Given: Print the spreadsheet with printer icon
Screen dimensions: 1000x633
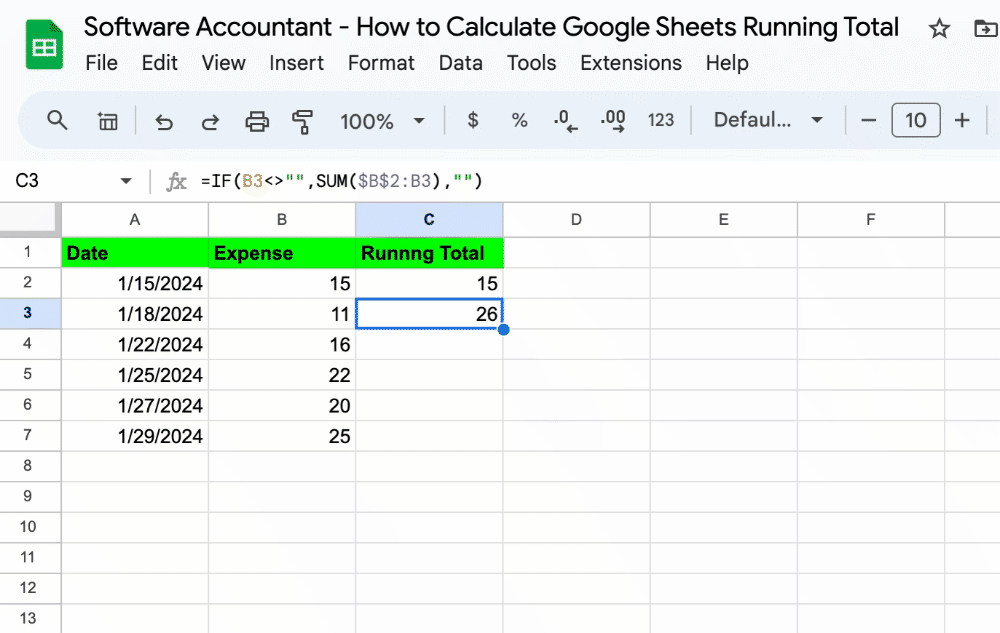Looking at the screenshot, I should click(x=257, y=120).
